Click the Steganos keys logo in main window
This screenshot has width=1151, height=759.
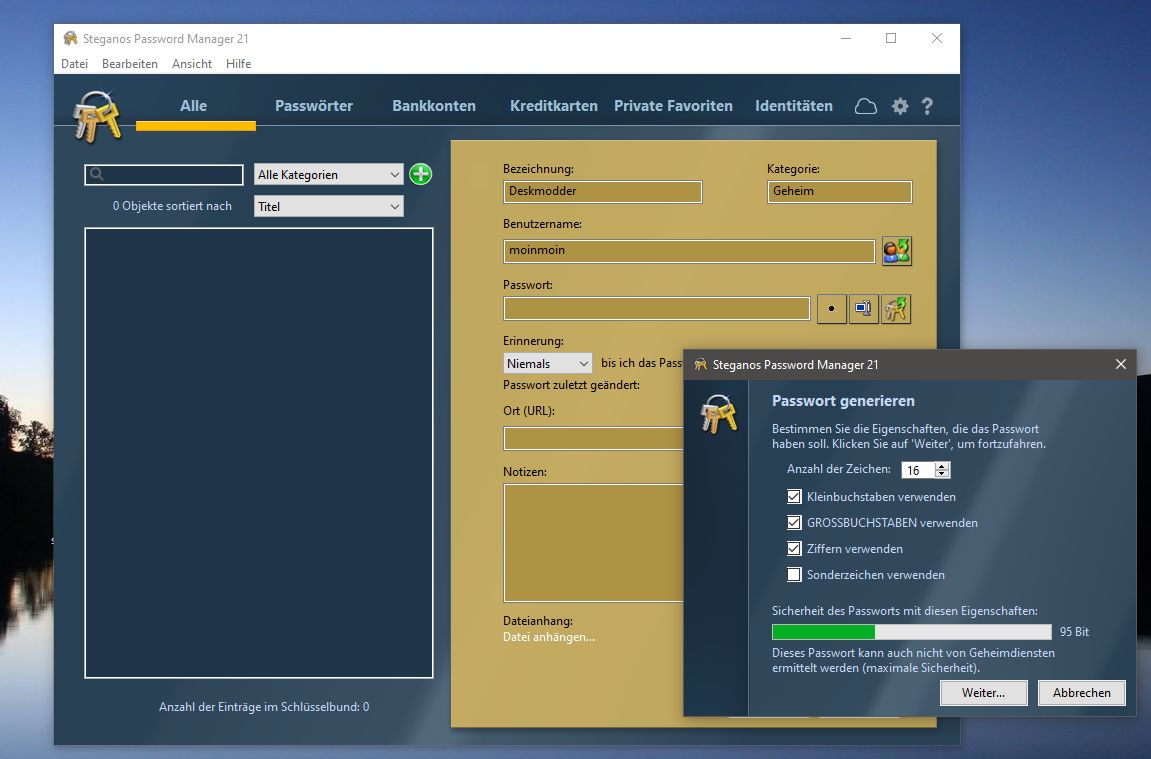(x=97, y=116)
